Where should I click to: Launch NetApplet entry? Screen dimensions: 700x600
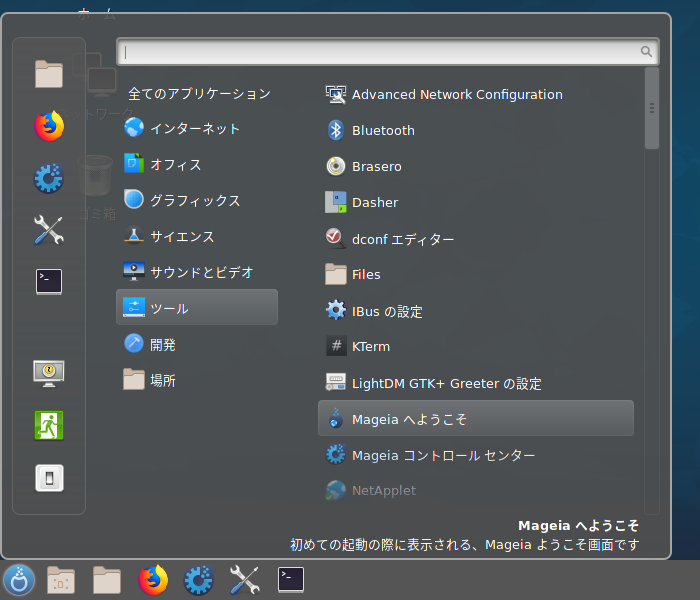coord(475,491)
